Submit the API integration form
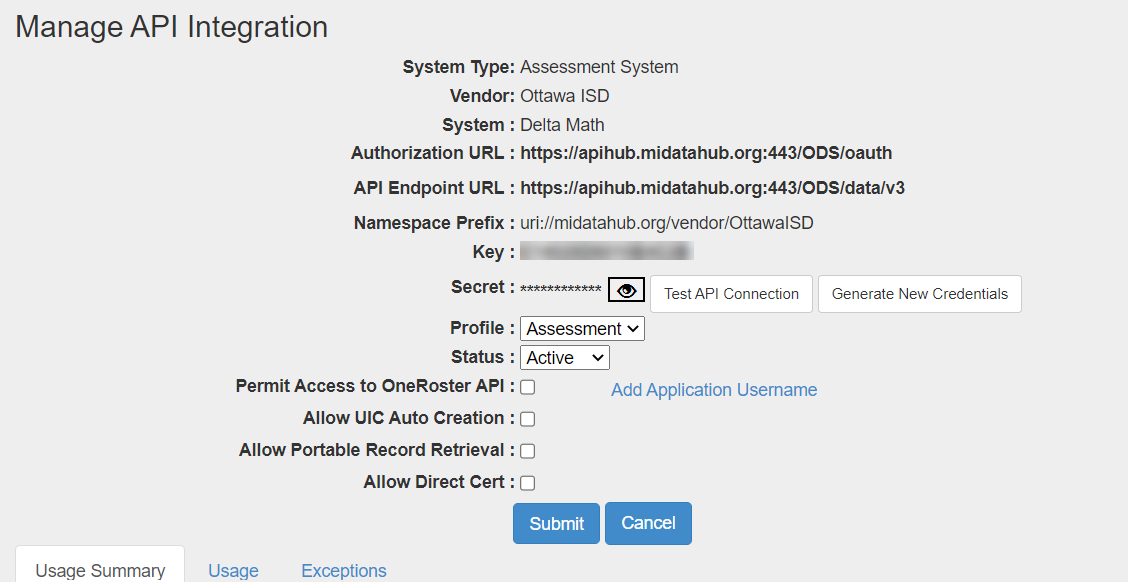This screenshot has width=1128, height=582. (556, 523)
